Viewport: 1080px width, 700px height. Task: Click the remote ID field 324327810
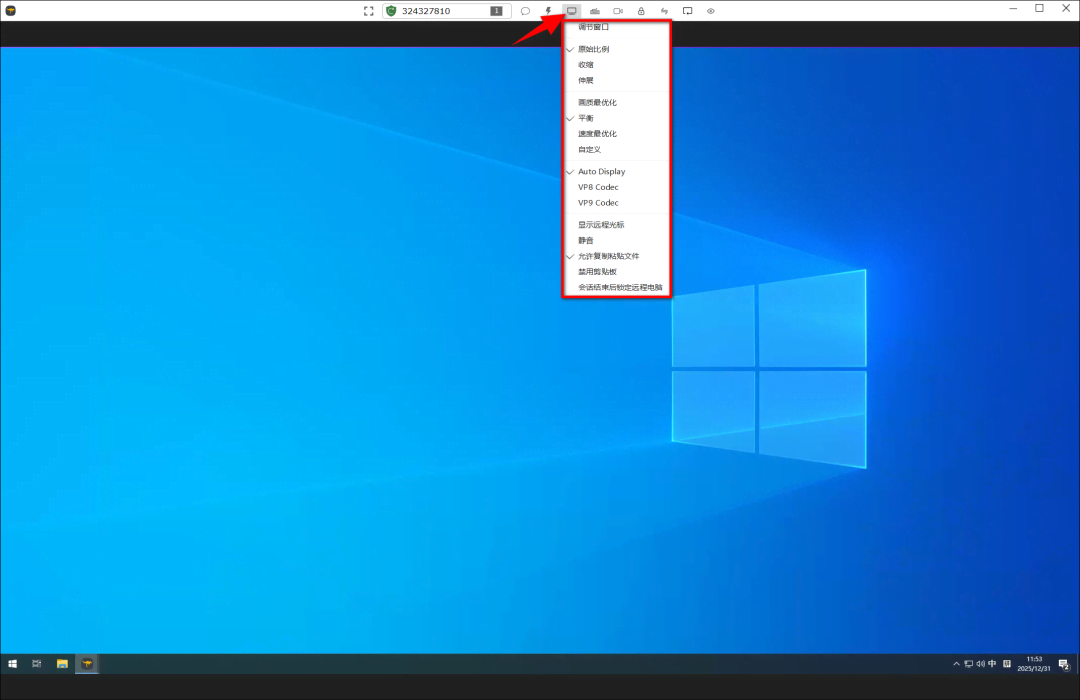pos(446,11)
